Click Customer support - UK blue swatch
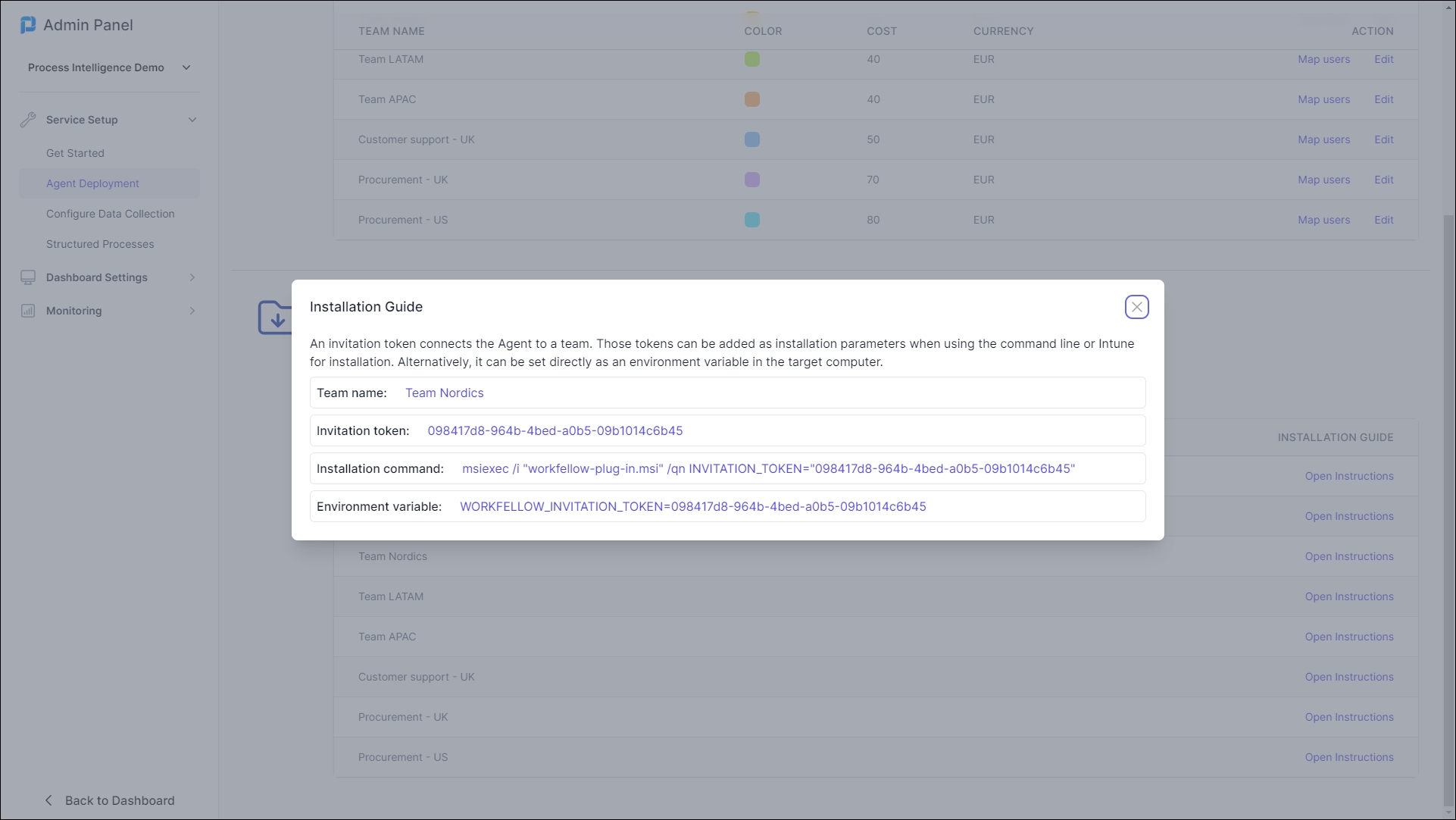Image resolution: width=1456 pixels, height=820 pixels. coord(751,139)
